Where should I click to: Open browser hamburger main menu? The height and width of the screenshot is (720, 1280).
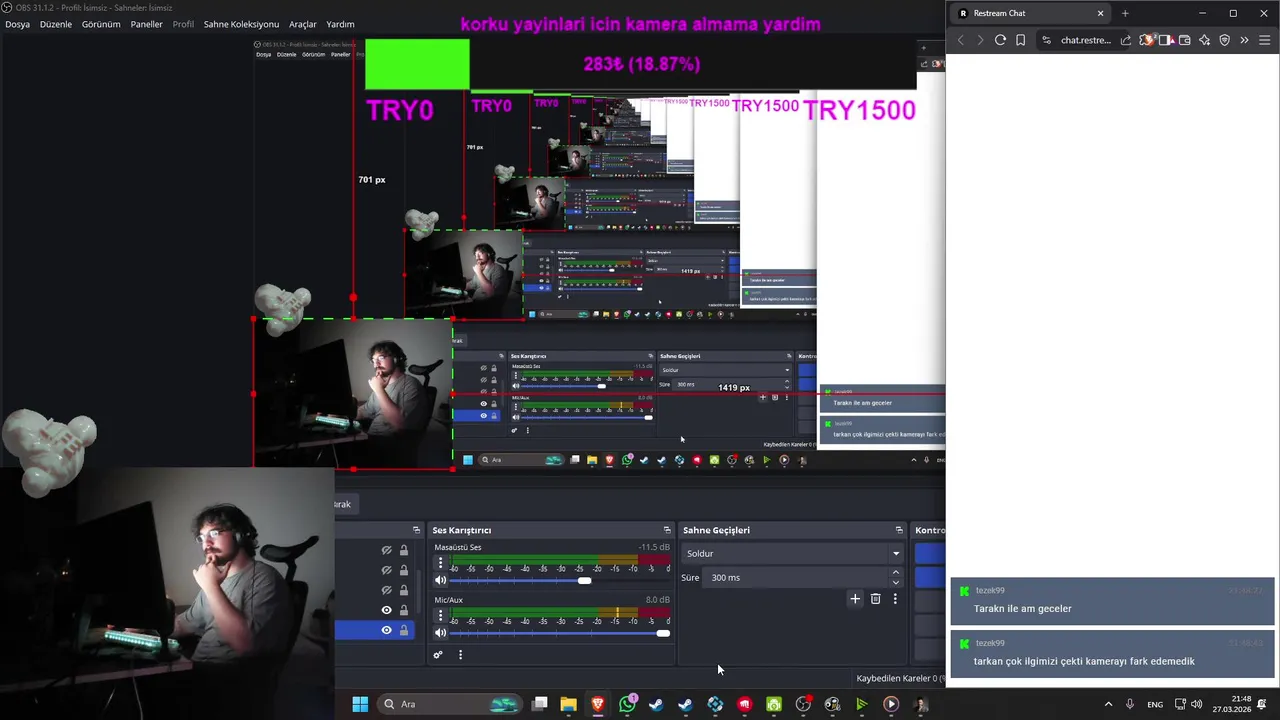(x=1265, y=40)
